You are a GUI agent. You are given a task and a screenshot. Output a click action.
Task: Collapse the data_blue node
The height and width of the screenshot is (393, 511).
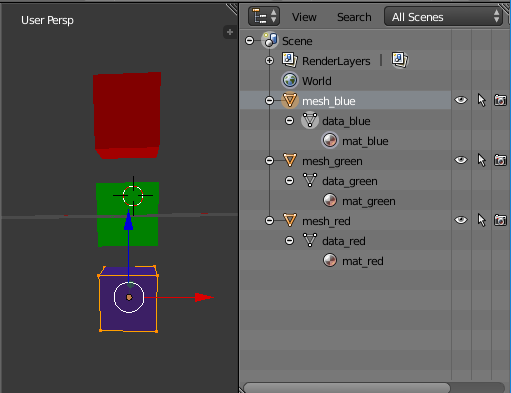(x=289, y=120)
